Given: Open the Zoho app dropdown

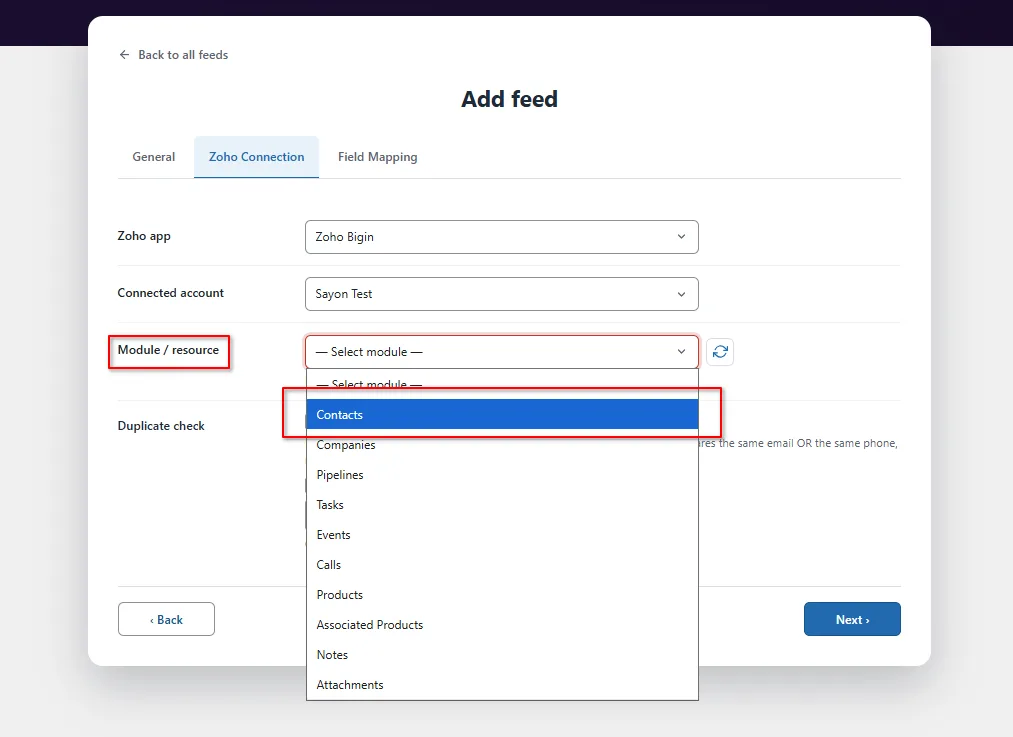Looking at the screenshot, I should (x=502, y=237).
